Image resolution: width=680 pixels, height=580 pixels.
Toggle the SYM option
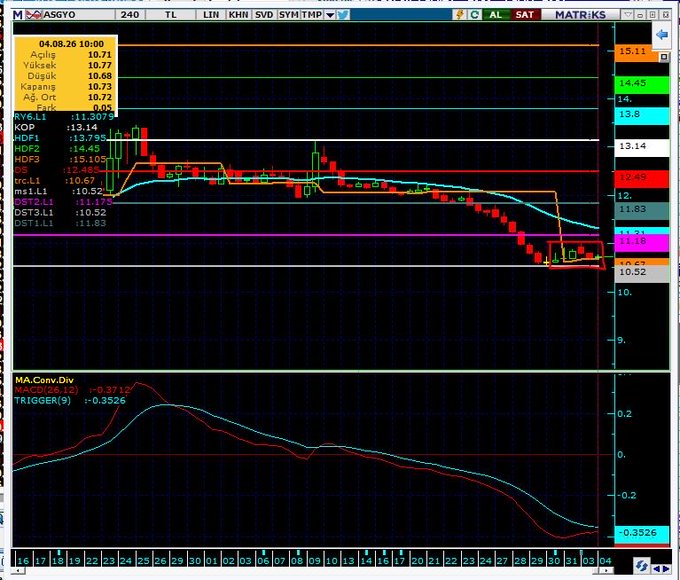[288, 15]
